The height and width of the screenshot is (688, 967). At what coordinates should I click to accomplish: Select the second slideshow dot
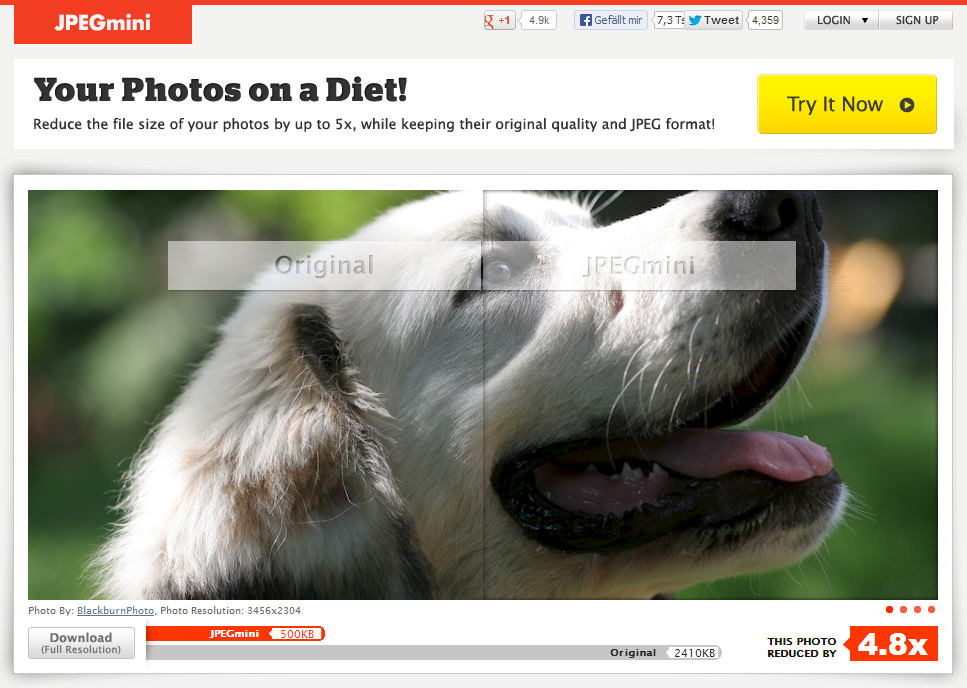coord(903,610)
